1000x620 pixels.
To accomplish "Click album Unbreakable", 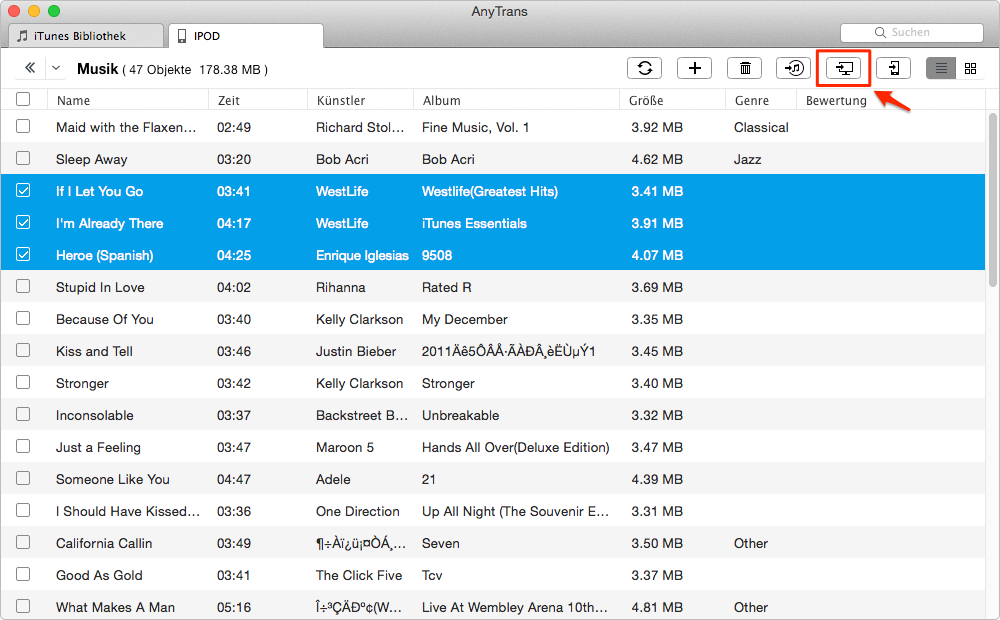I will click(460, 415).
